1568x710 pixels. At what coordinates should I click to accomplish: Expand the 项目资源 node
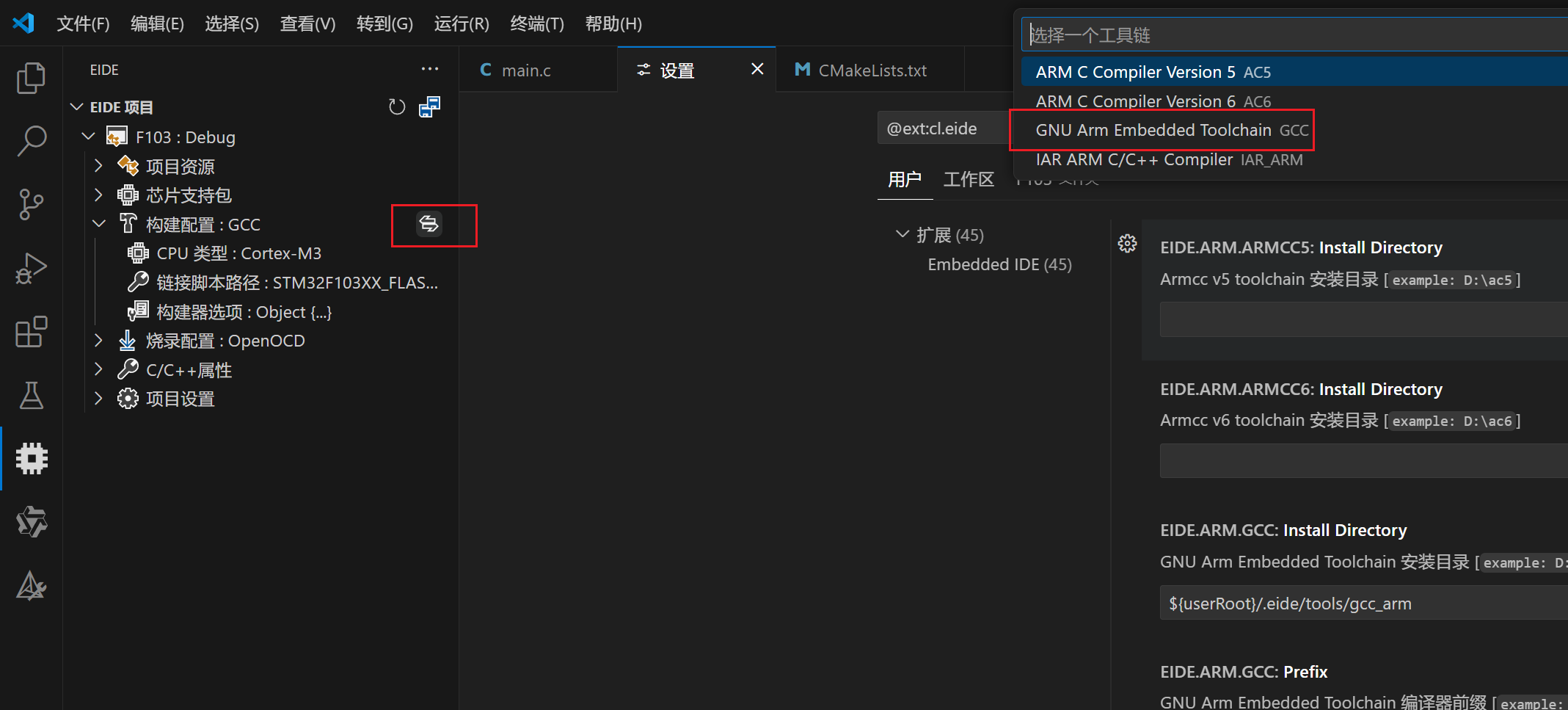click(x=98, y=166)
